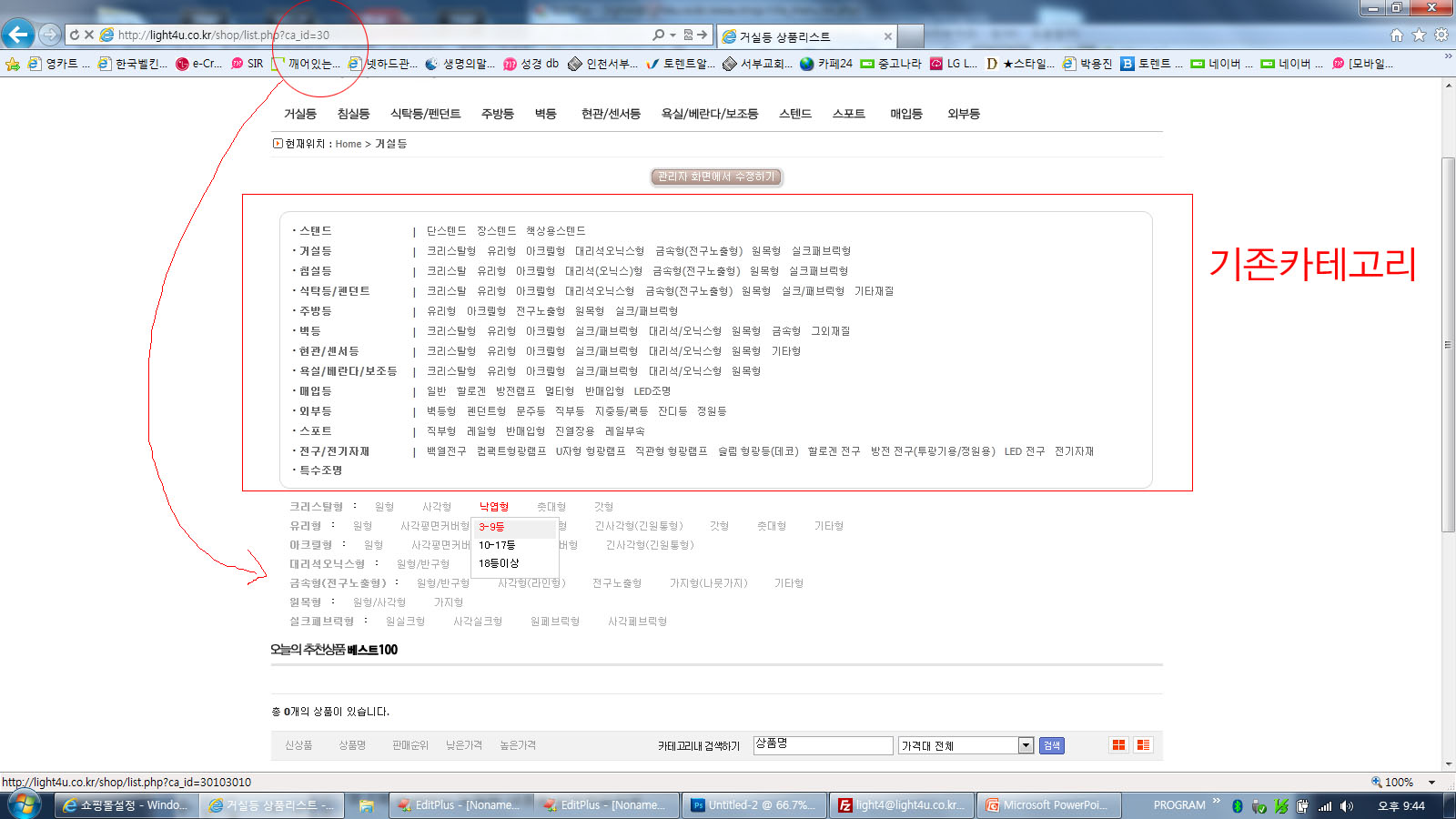Expand the 가격대 전체 price dropdown
Image resolution: width=1456 pixels, height=819 pixels.
[1026, 745]
